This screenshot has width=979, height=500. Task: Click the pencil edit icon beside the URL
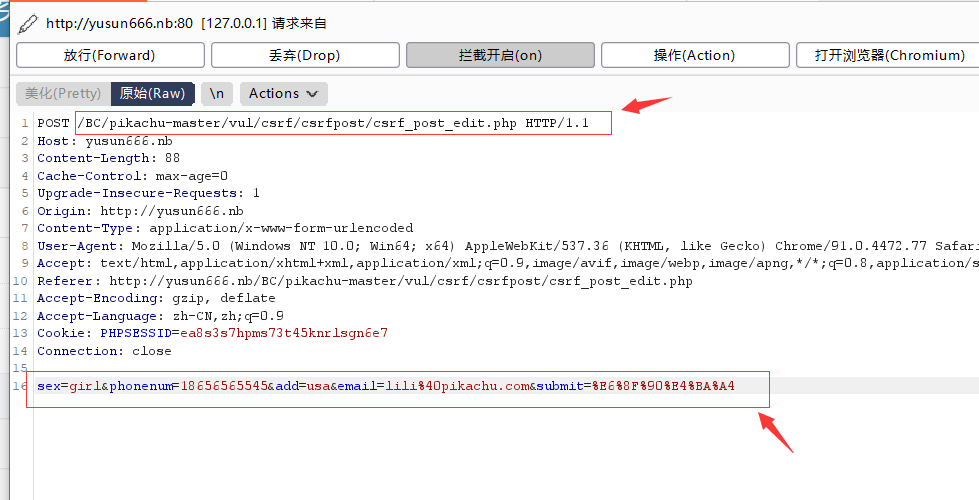click(x=27, y=24)
